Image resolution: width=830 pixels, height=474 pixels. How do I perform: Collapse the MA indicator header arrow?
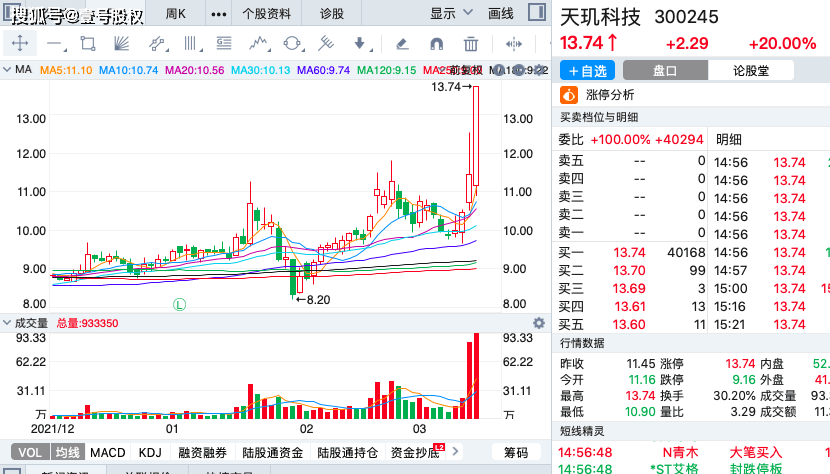(x=7, y=70)
